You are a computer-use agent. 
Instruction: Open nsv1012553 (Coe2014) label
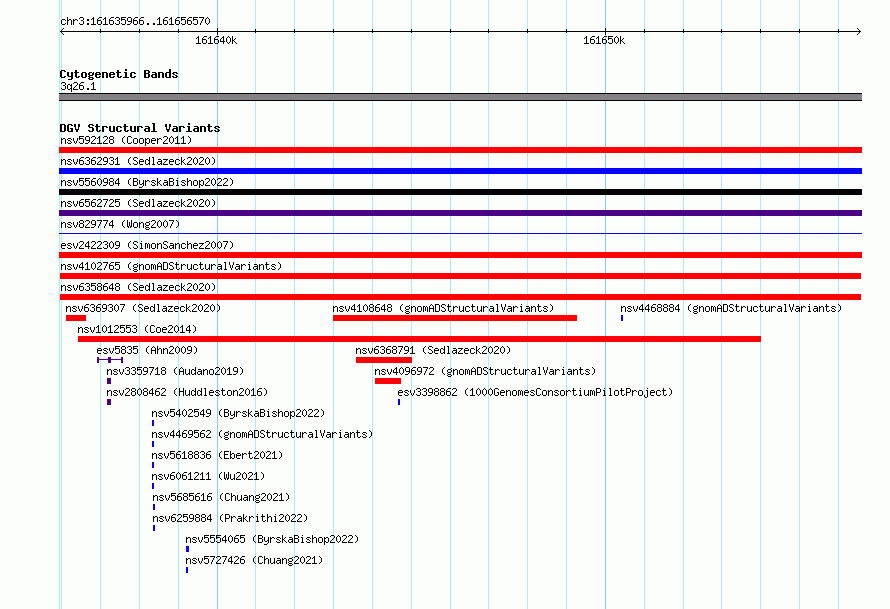tap(137, 329)
